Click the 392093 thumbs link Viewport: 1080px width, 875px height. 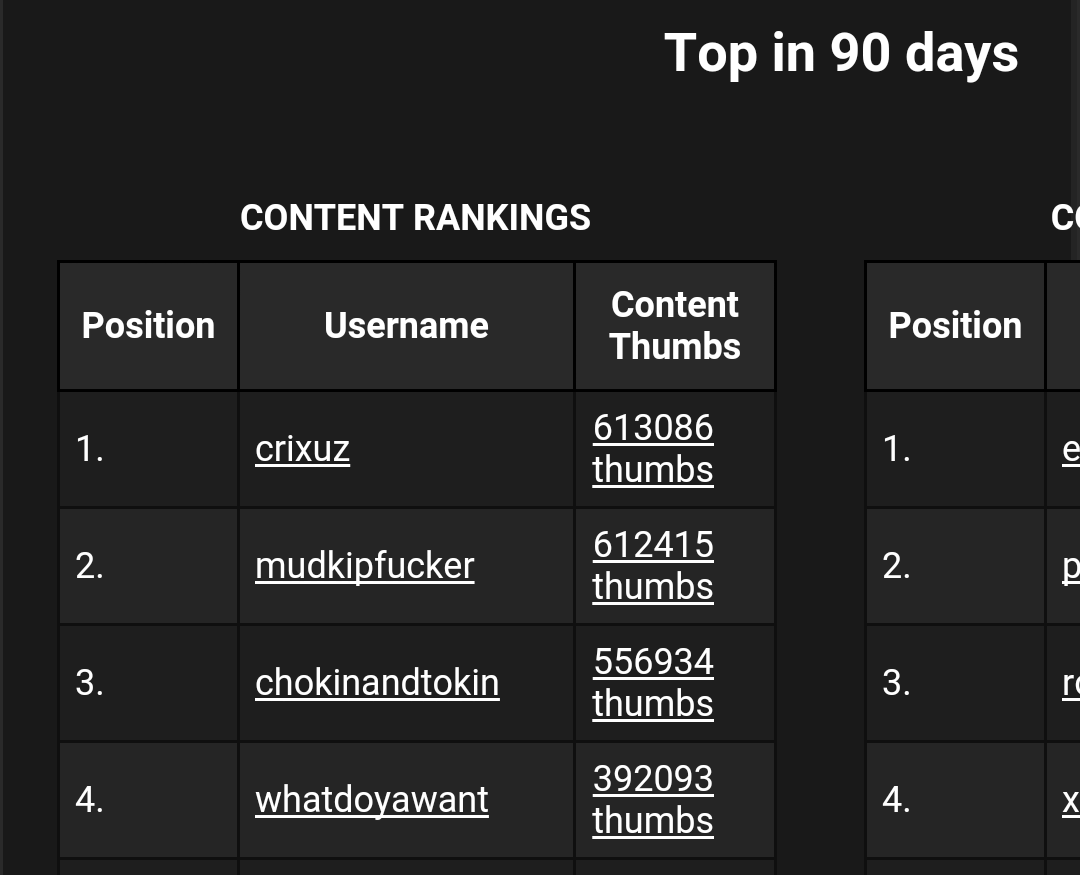(x=652, y=799)
